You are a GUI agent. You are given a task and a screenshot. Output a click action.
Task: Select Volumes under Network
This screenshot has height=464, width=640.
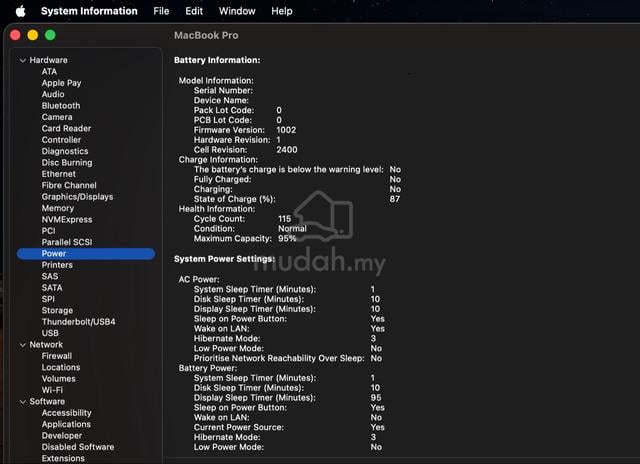coord(58,379)
